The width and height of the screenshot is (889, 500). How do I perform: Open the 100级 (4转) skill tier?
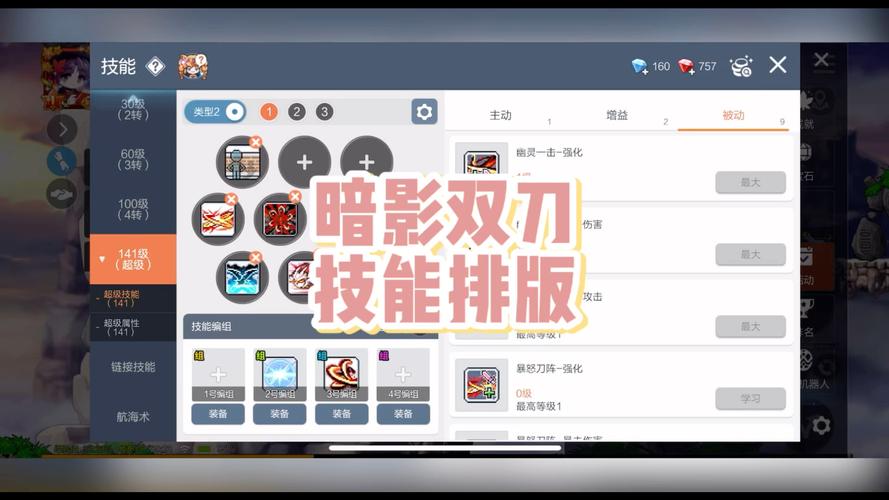pos(133,209)
